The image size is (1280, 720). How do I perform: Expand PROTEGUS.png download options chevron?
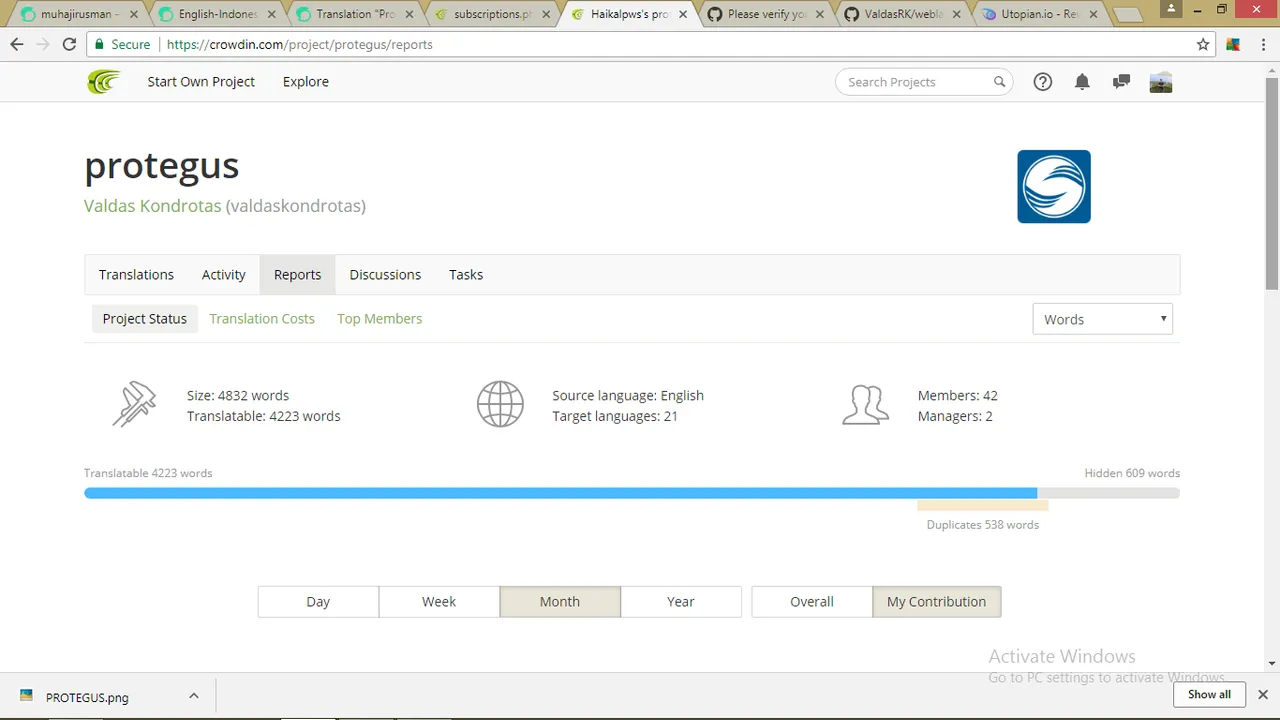click(194, 696)
